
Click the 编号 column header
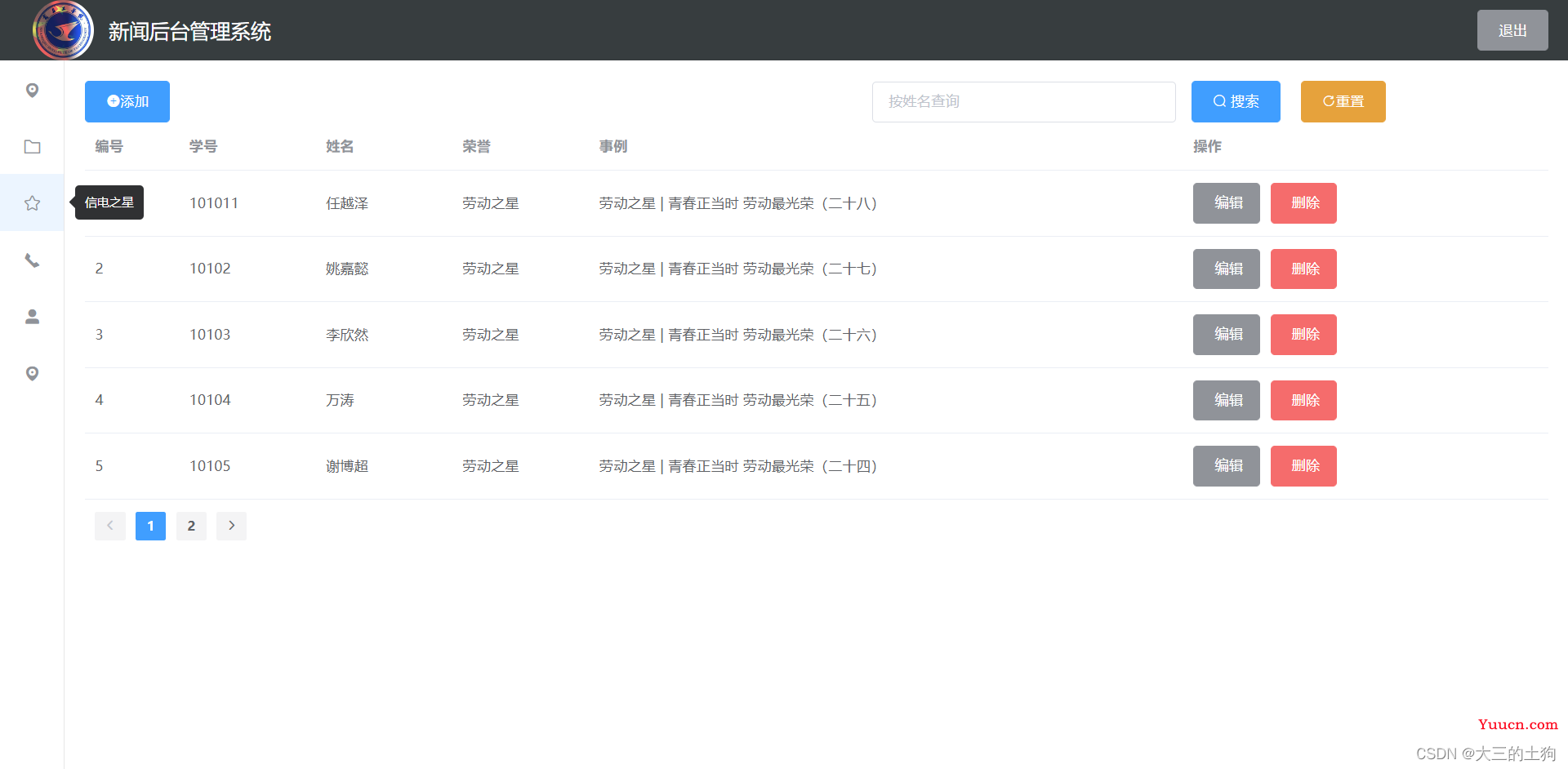coord(109,146)
